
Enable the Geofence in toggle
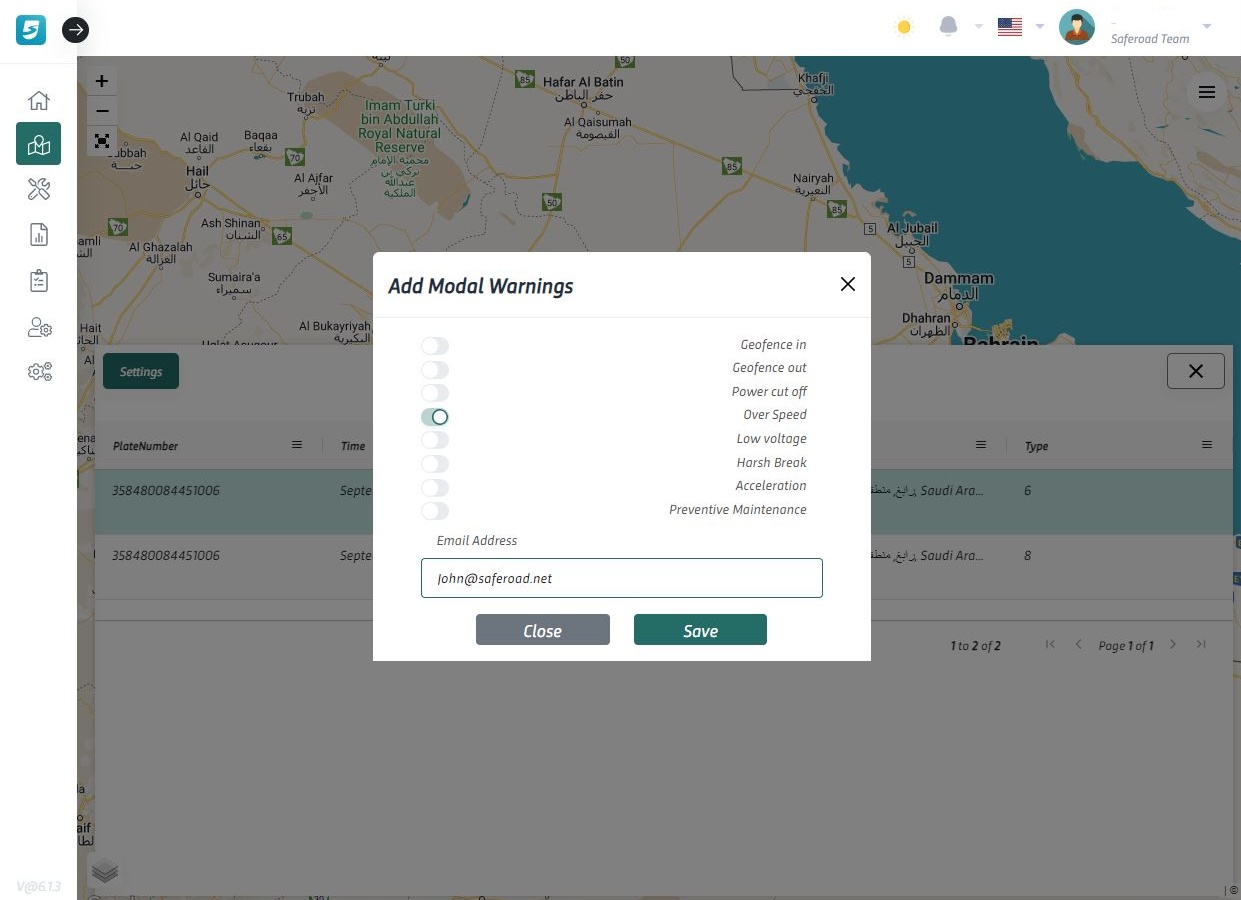pyautogui.click(x=435, y=346)
